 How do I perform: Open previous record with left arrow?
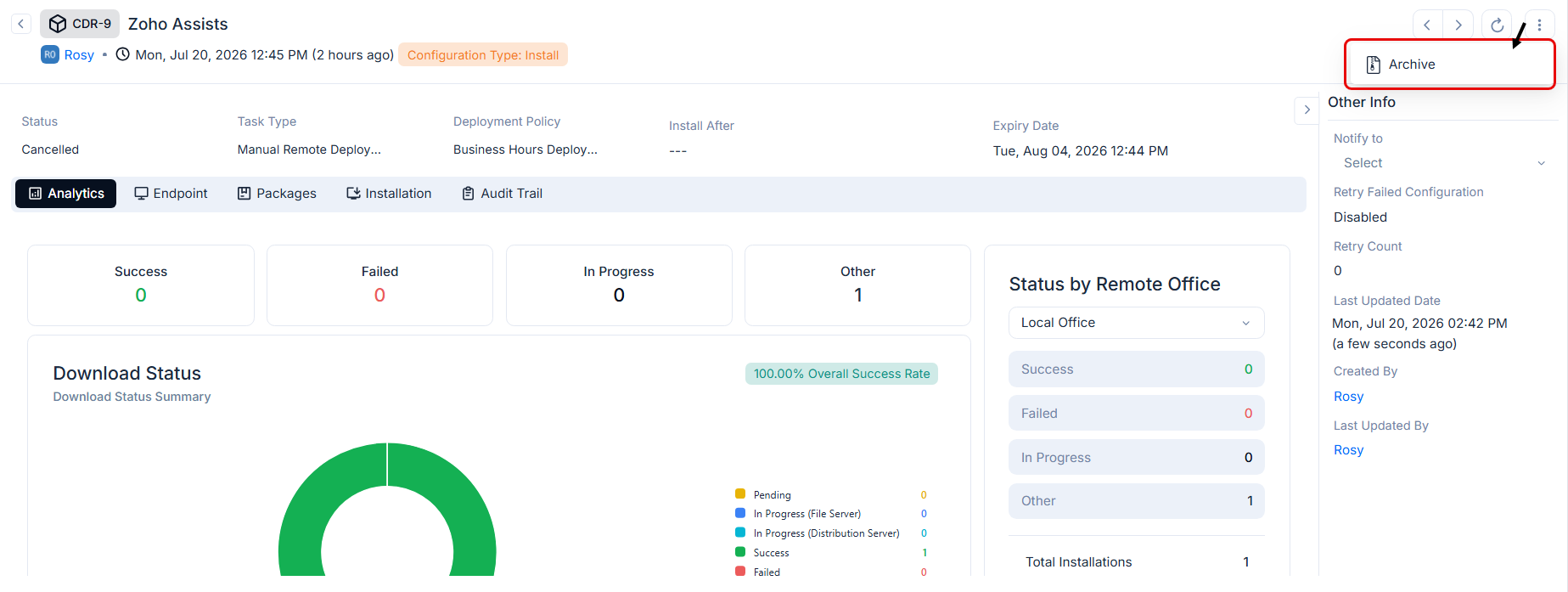1427,25
